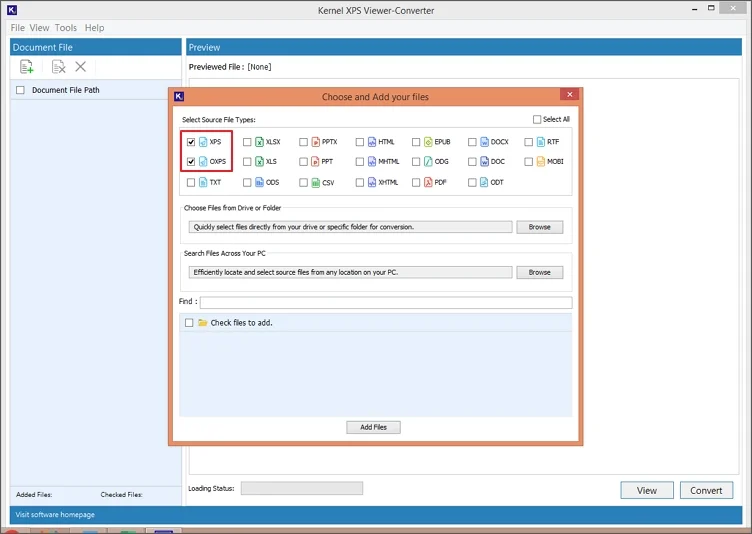
Task: Click the HTML file type icon
Action: [x=372, y=142]
